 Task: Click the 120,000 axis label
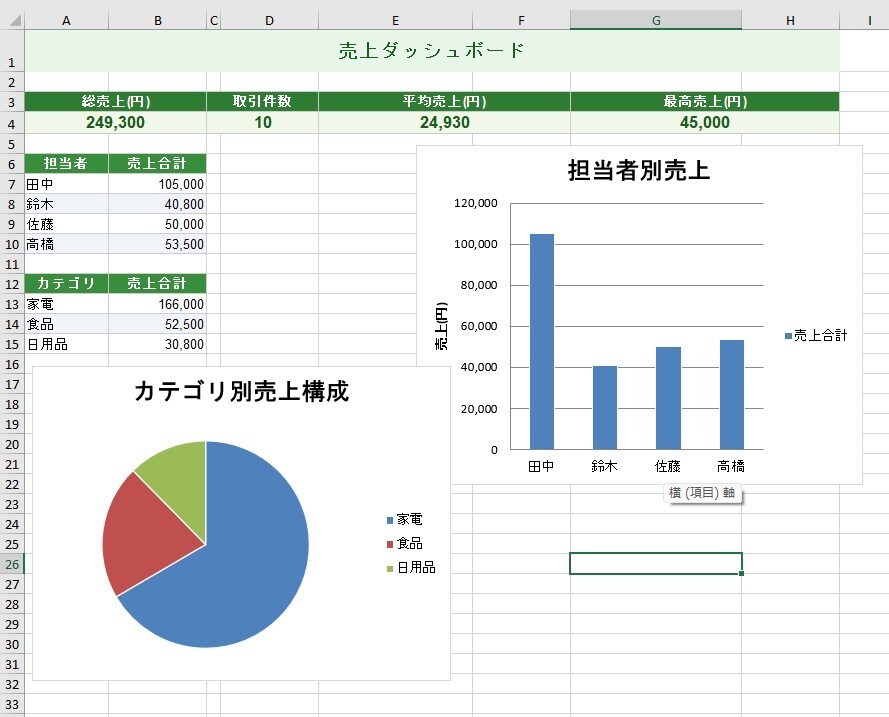[x=475, y=203]
